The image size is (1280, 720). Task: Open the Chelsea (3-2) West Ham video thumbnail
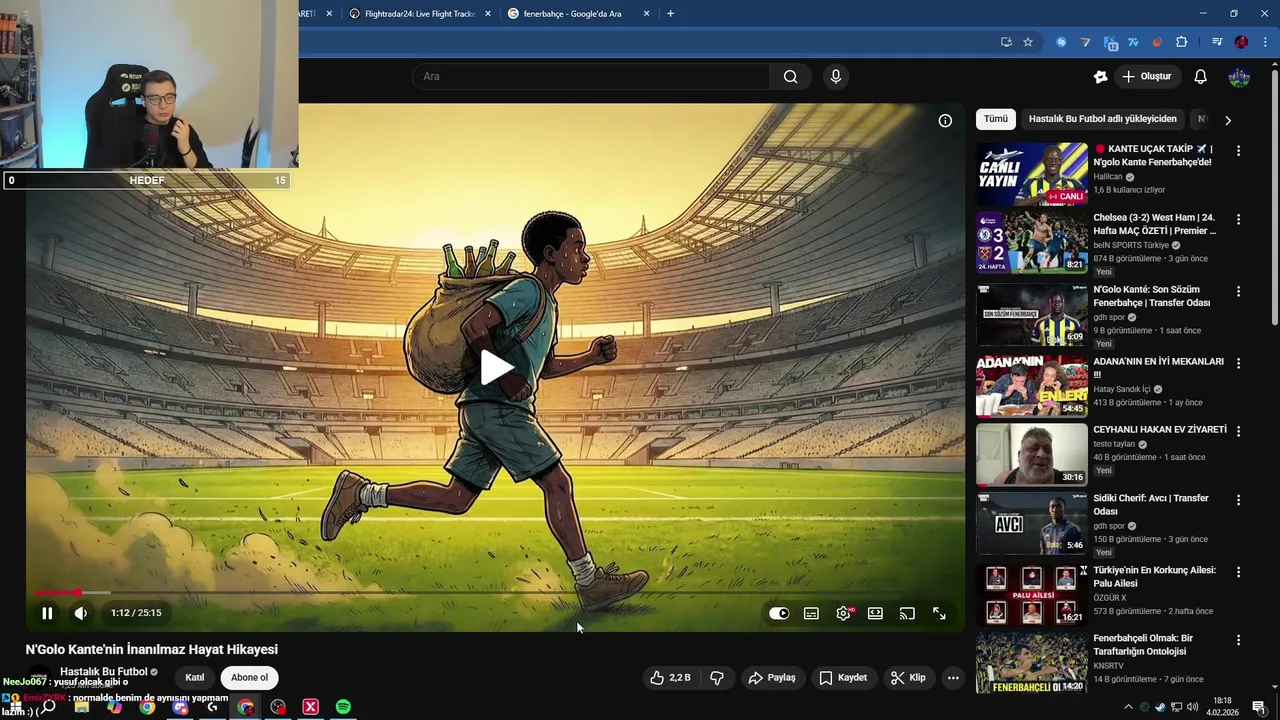1032,242
